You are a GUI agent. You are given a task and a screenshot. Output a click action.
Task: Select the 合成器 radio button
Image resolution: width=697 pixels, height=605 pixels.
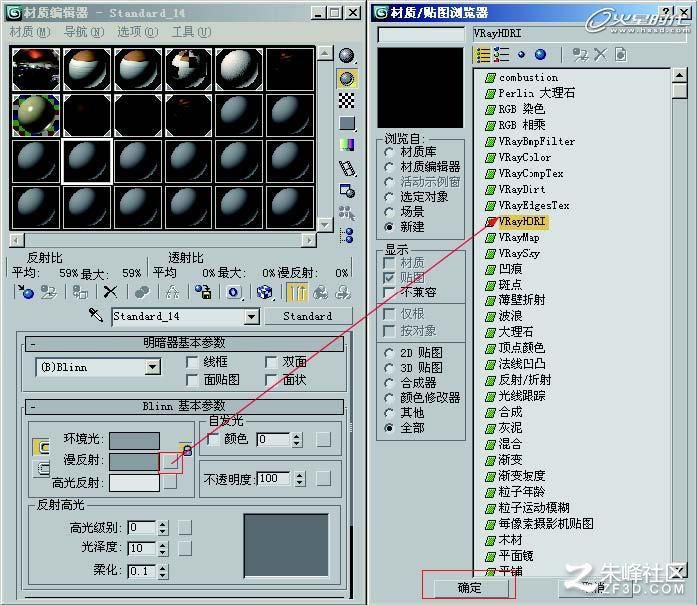[x=389, y=383]
